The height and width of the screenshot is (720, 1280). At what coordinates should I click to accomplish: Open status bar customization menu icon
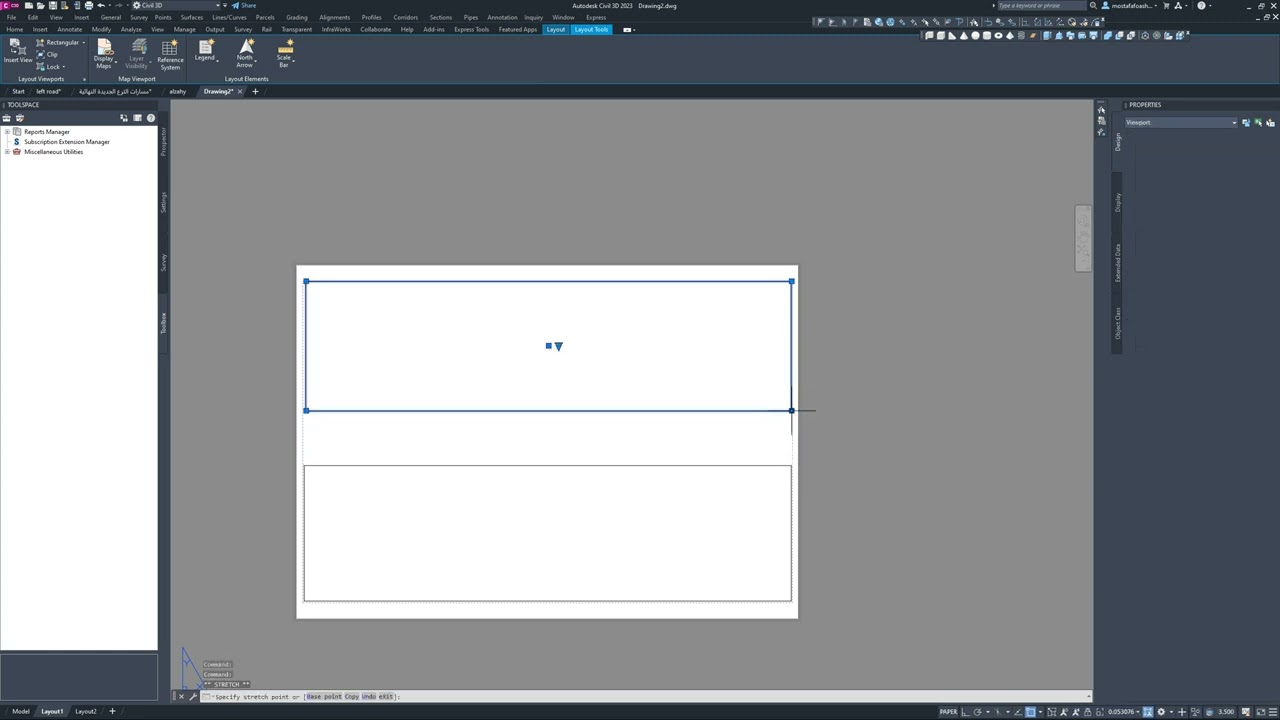pos(1273,712)
